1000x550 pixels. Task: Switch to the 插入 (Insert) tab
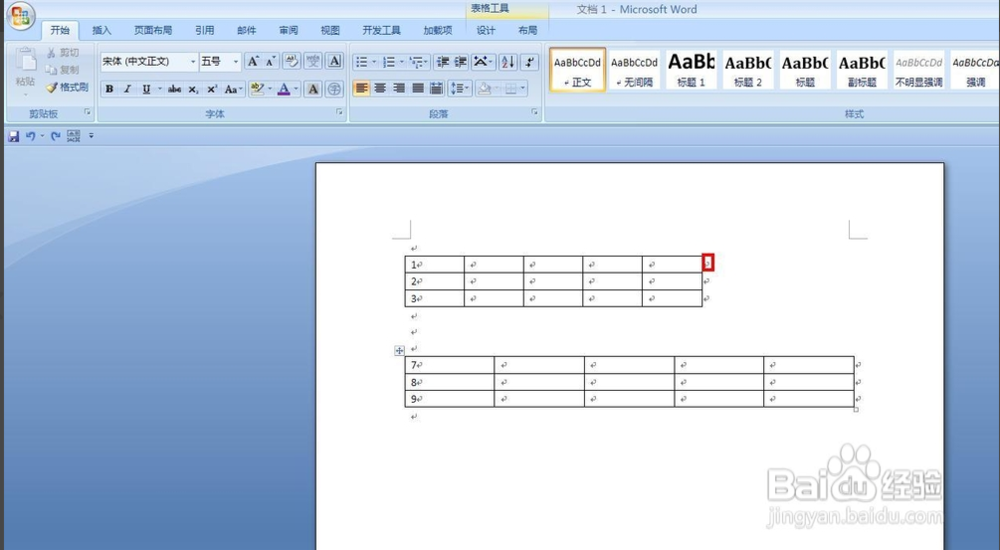[101, 30]
